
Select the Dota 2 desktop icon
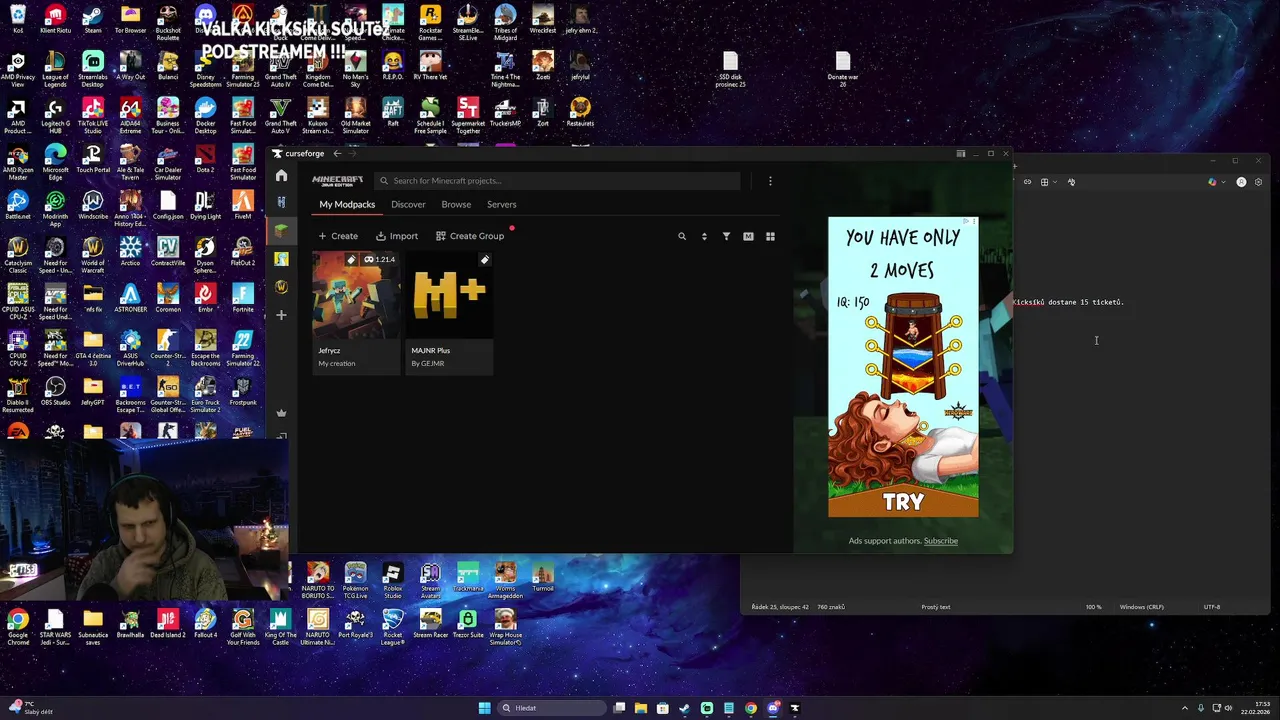click(x=205, y=159)
